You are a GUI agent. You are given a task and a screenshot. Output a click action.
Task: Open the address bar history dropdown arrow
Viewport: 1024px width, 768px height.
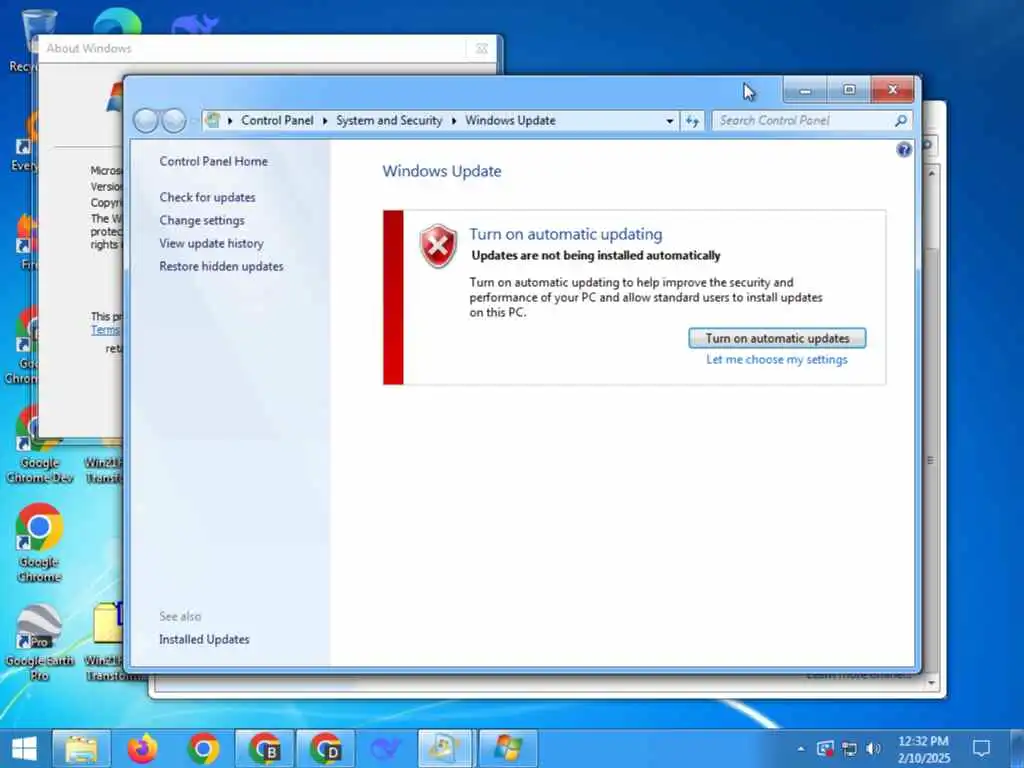[x=669, y=121]
